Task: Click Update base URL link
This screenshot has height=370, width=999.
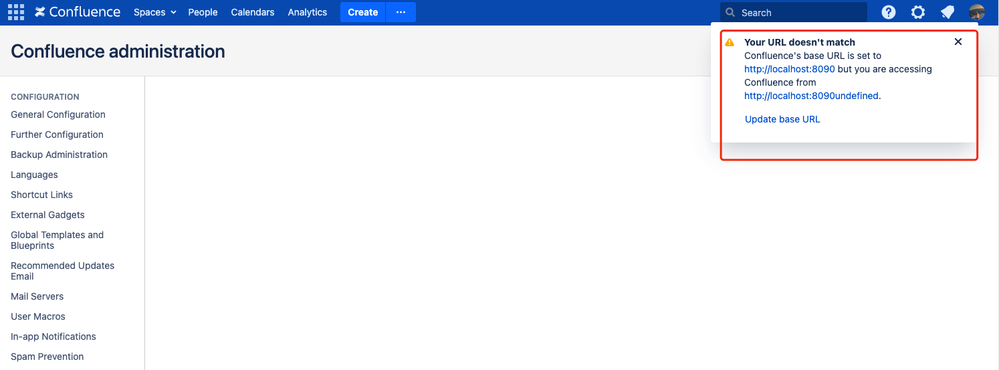Action: click(782, 119)
